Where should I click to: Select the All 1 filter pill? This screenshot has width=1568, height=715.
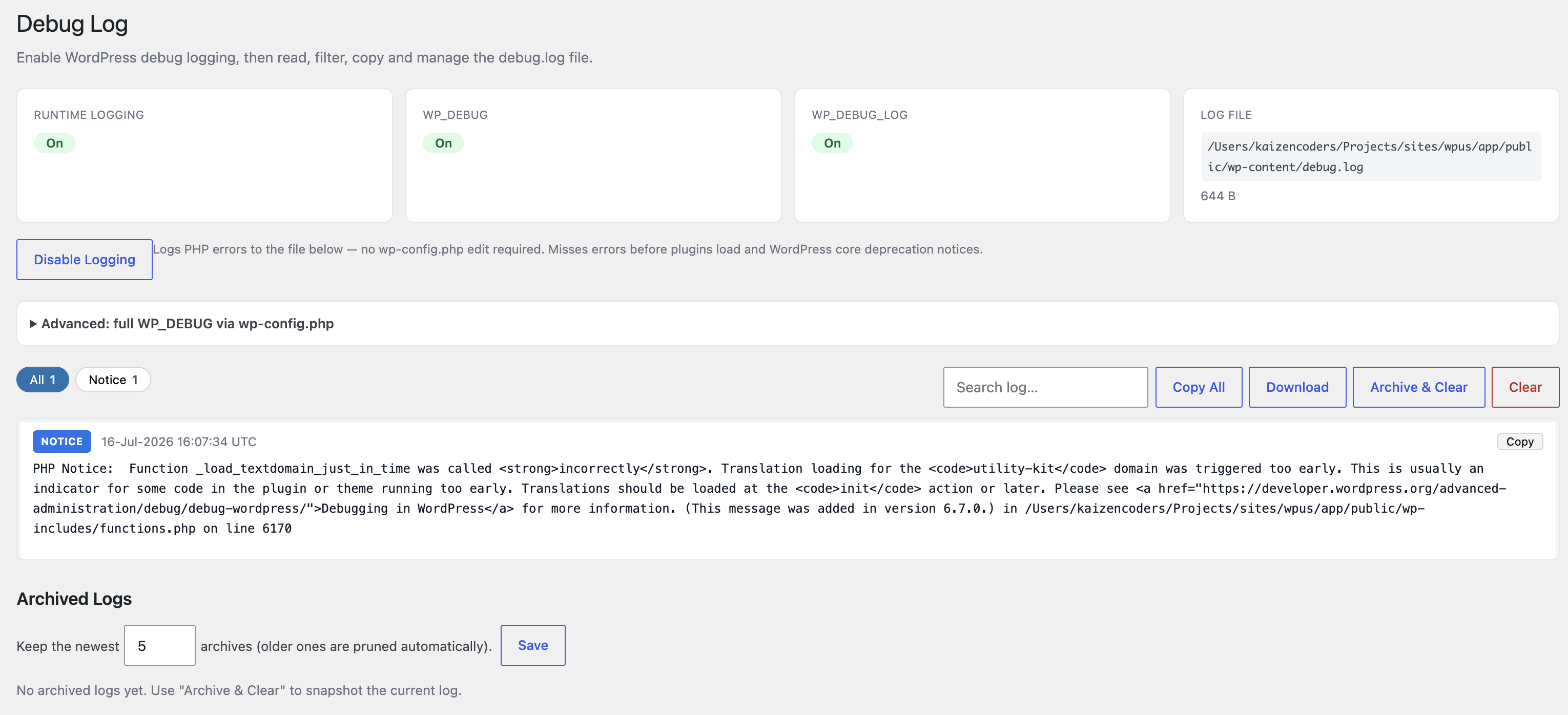click(43, 380)
